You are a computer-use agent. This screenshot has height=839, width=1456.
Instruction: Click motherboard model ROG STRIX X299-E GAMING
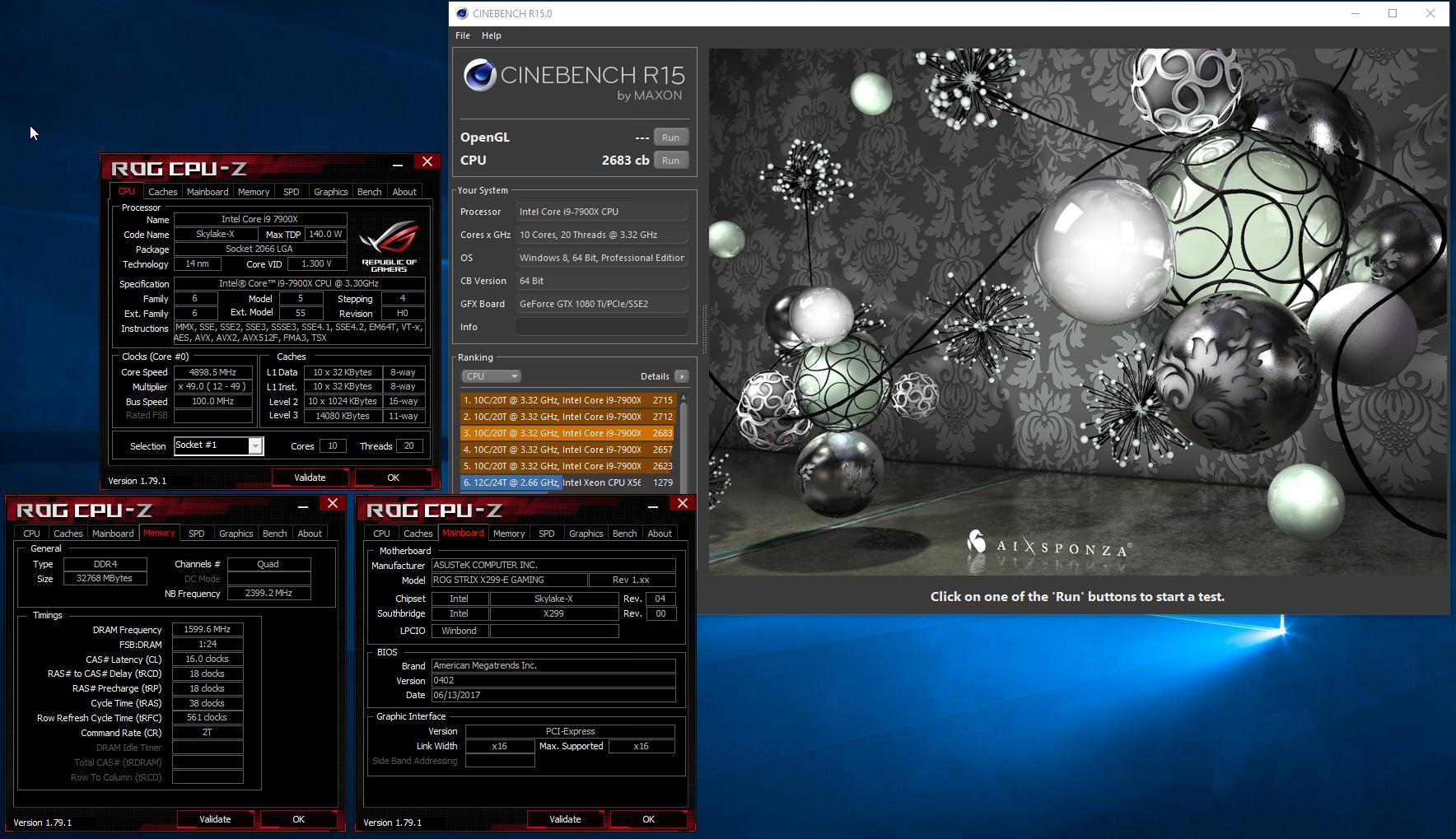tap(509, 580)
